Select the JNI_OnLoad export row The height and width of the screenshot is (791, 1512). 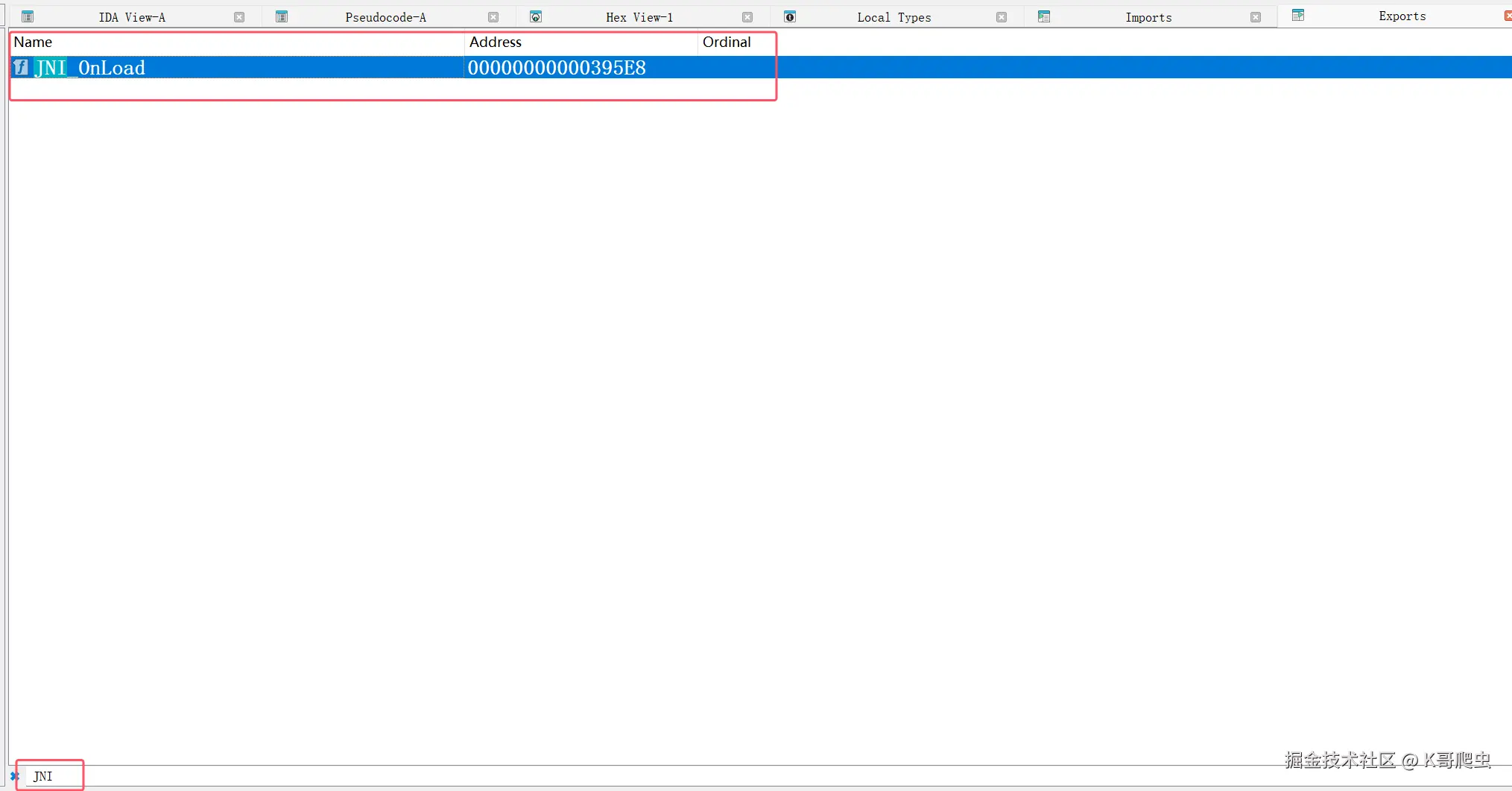pos(761,67)
